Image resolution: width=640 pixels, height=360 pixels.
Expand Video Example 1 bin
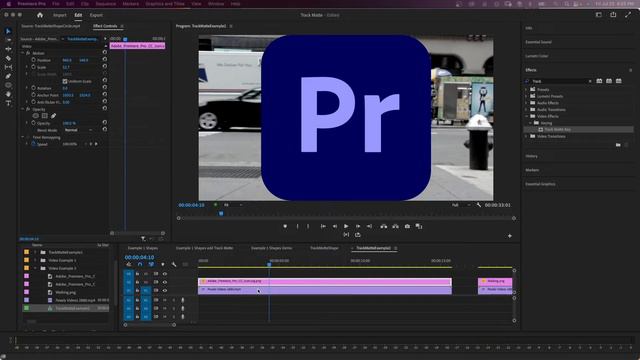pos(35,260)
